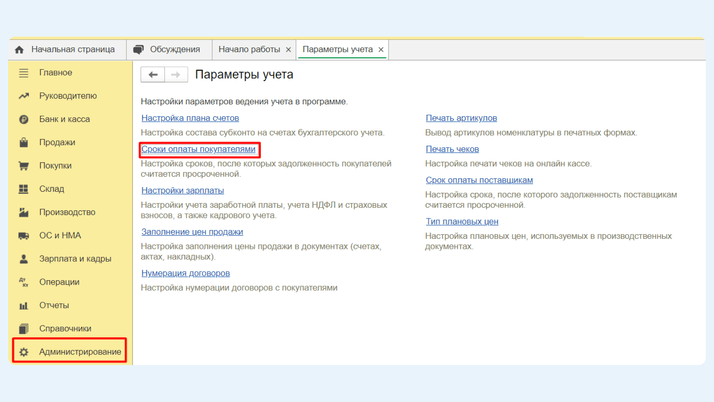Click the Параметры учета page heading
714x402 pixels.
[x=244, y=75]
